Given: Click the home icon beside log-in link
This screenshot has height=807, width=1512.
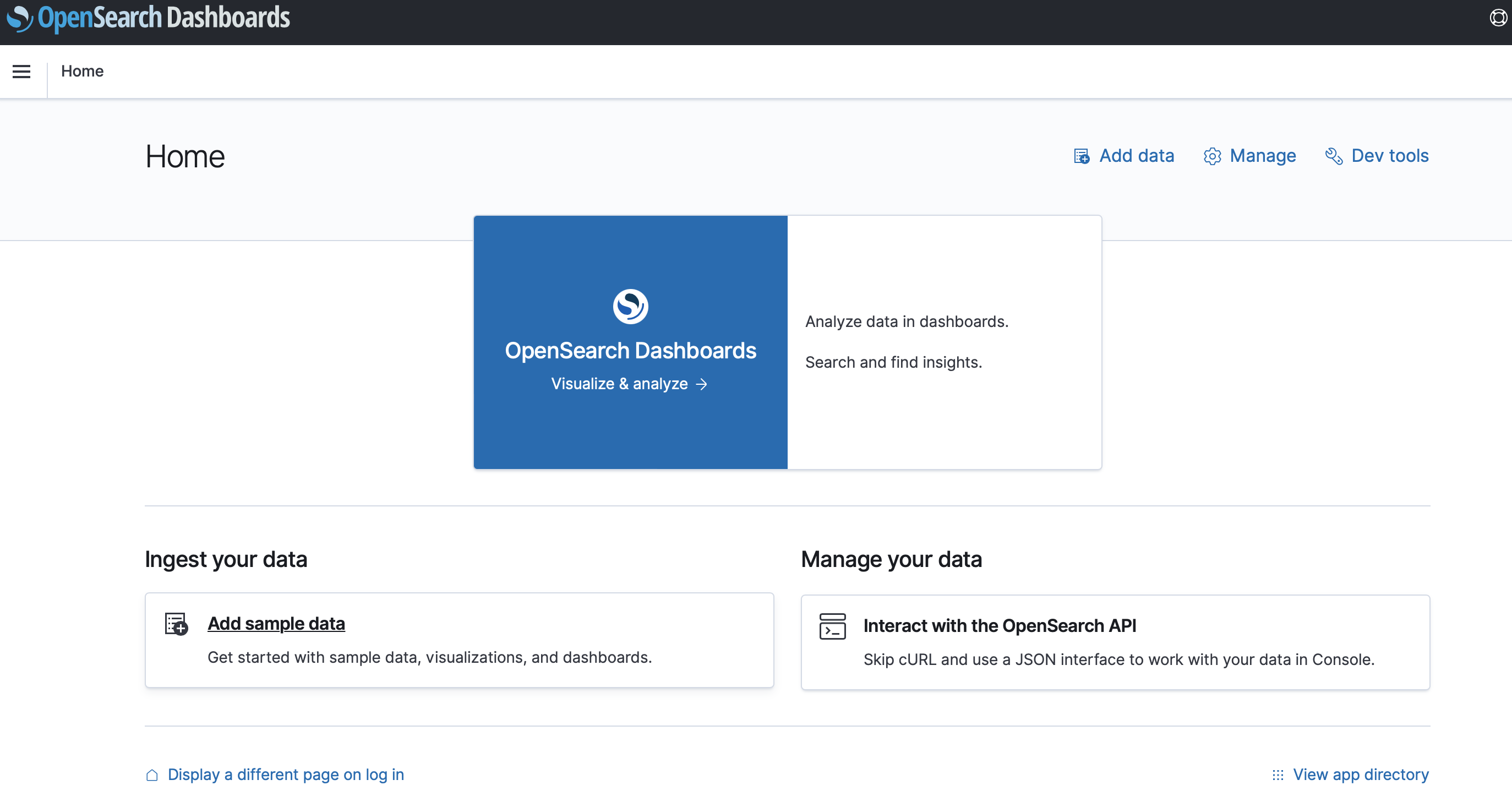Looking at the screenshot, I should coord(152,775).
